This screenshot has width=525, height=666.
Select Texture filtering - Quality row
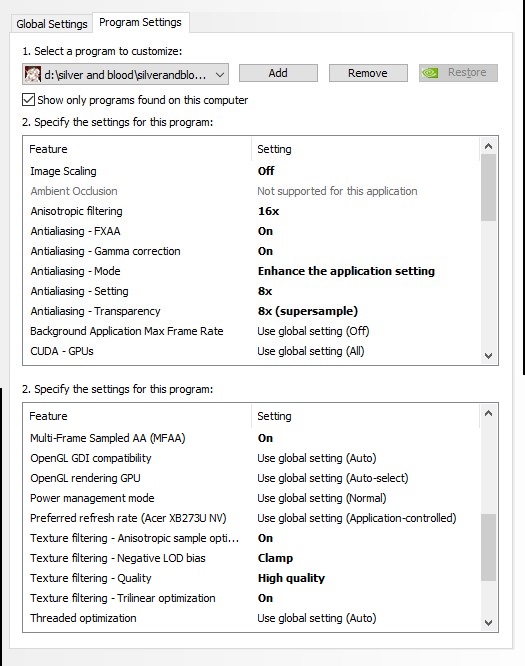(252, 578)
